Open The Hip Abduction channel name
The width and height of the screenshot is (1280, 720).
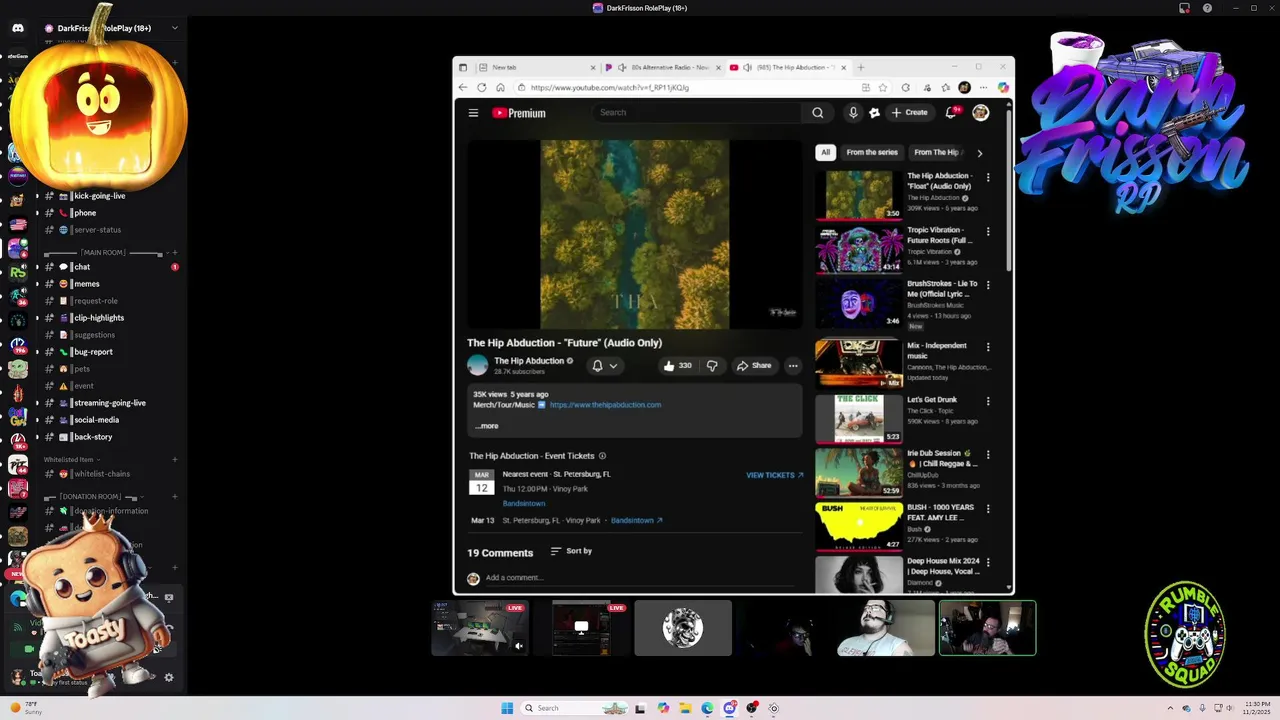point(529,361)
